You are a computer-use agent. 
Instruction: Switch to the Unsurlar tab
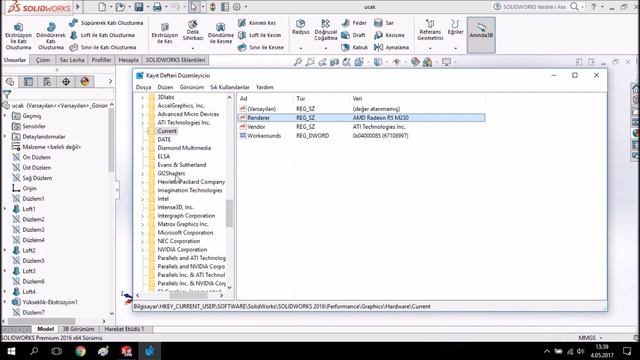point(15,60)
